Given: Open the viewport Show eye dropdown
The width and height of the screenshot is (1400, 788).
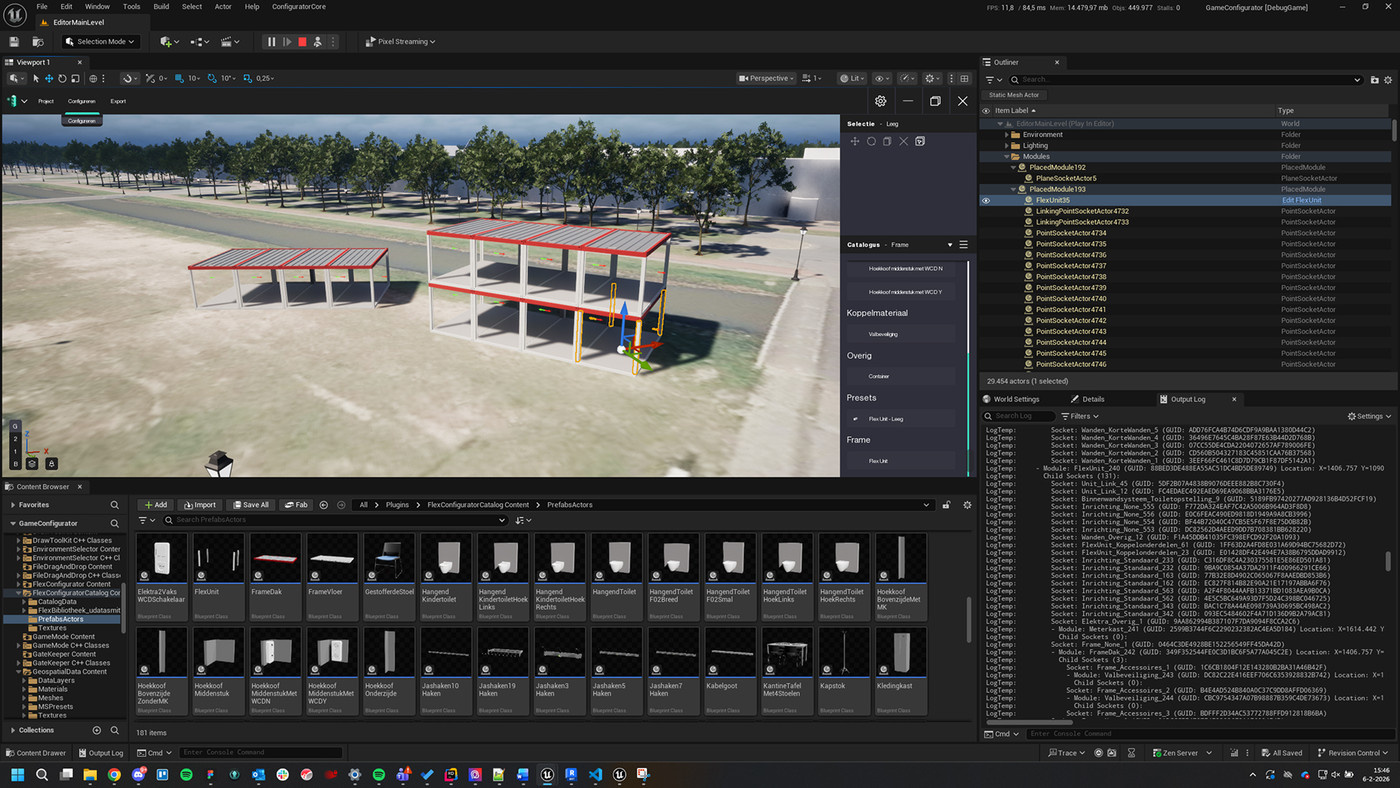Looking at the screenshot, I should tap(882, 78).
